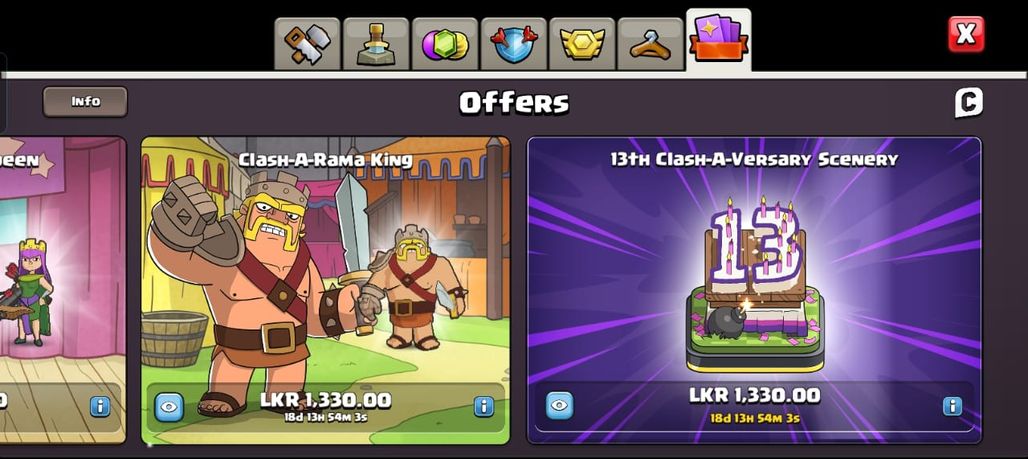
Task: Select the gold hexagon pass tab
Action: [x=582, y=44]
